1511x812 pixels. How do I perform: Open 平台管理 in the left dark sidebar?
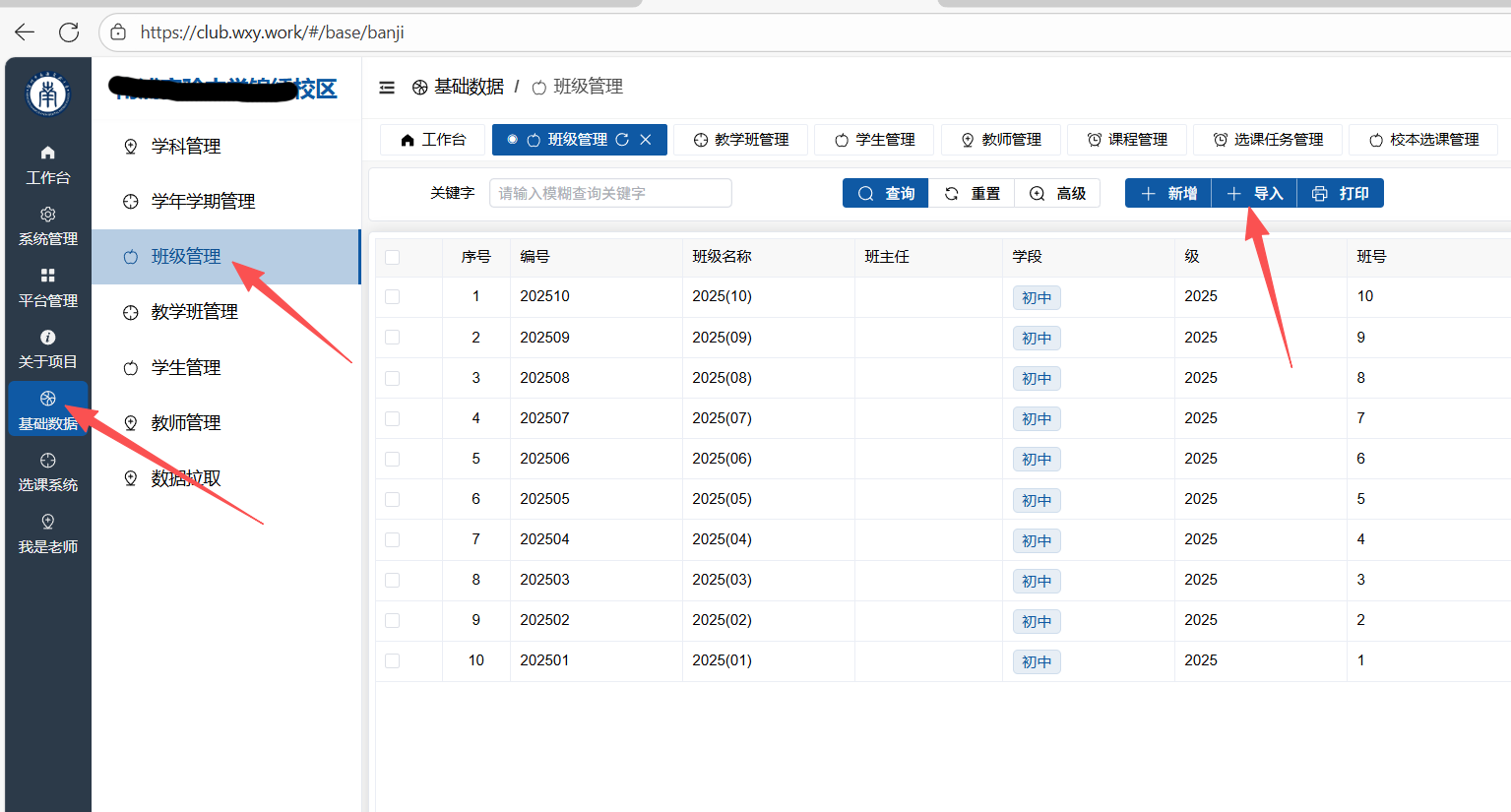(47, 287)
